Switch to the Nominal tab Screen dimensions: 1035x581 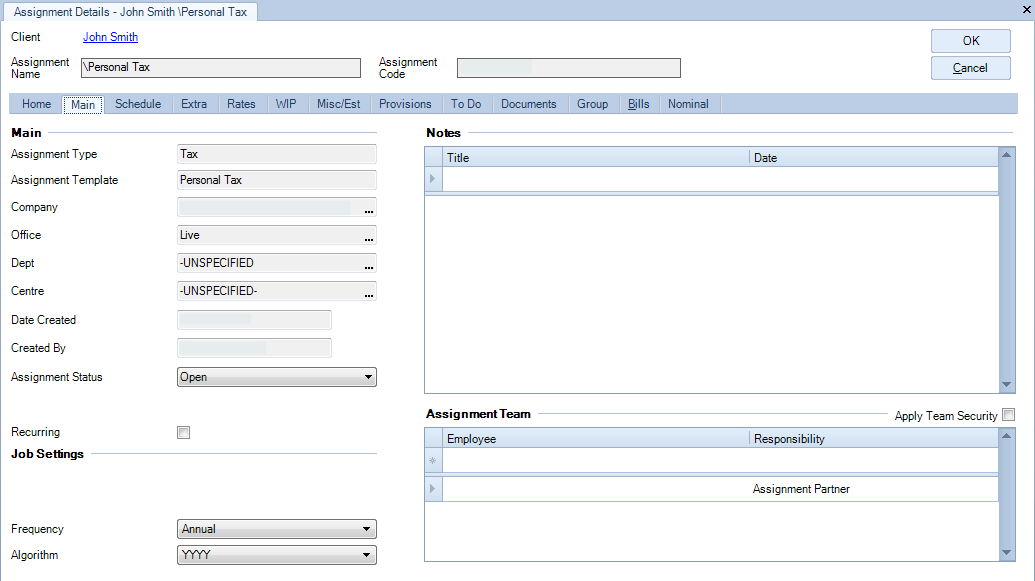coord(688,104)
